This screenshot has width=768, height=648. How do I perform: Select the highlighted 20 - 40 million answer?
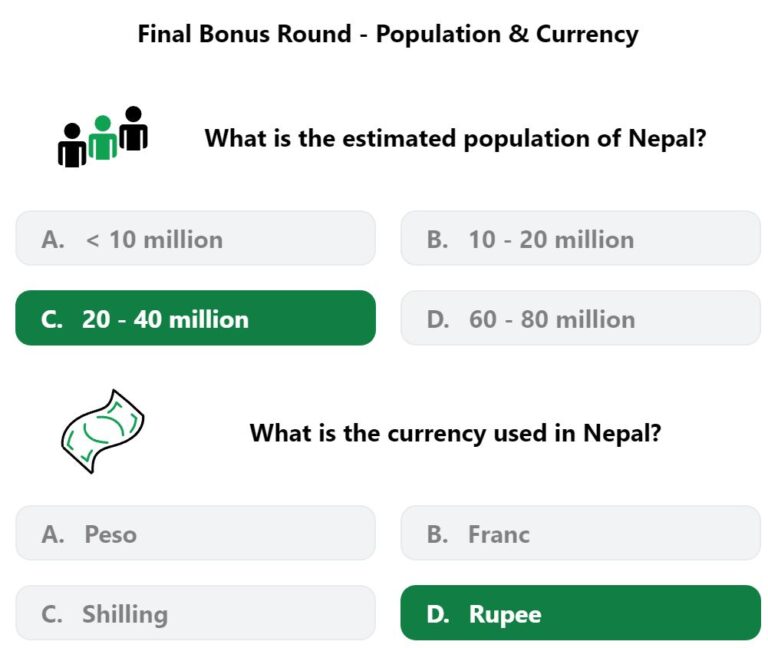[x=195, y=318]
